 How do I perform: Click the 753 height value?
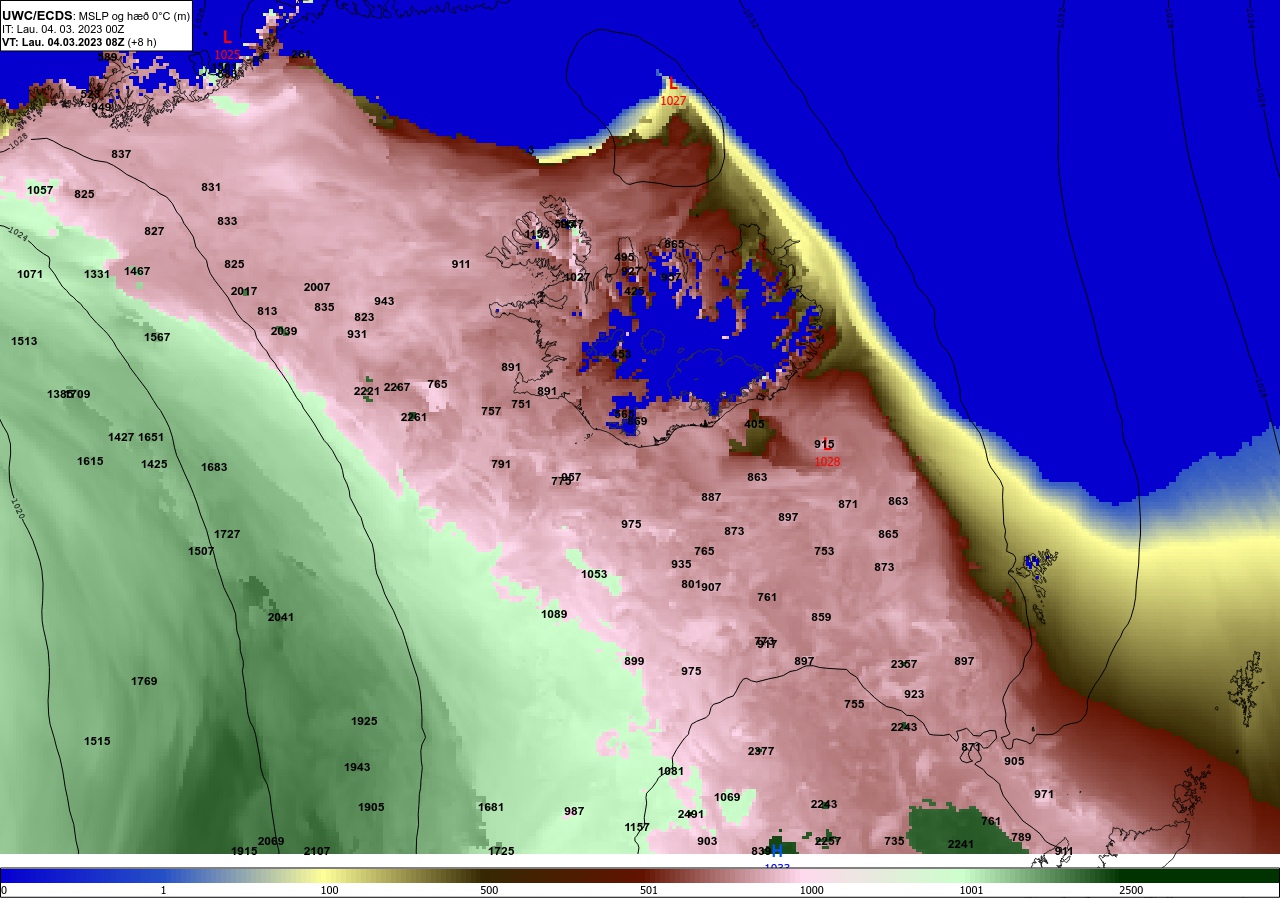click(x=824, y=551)
